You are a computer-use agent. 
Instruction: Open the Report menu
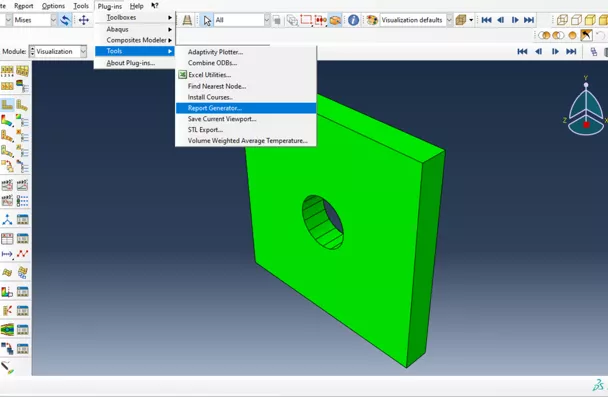[x=24, y=6]
